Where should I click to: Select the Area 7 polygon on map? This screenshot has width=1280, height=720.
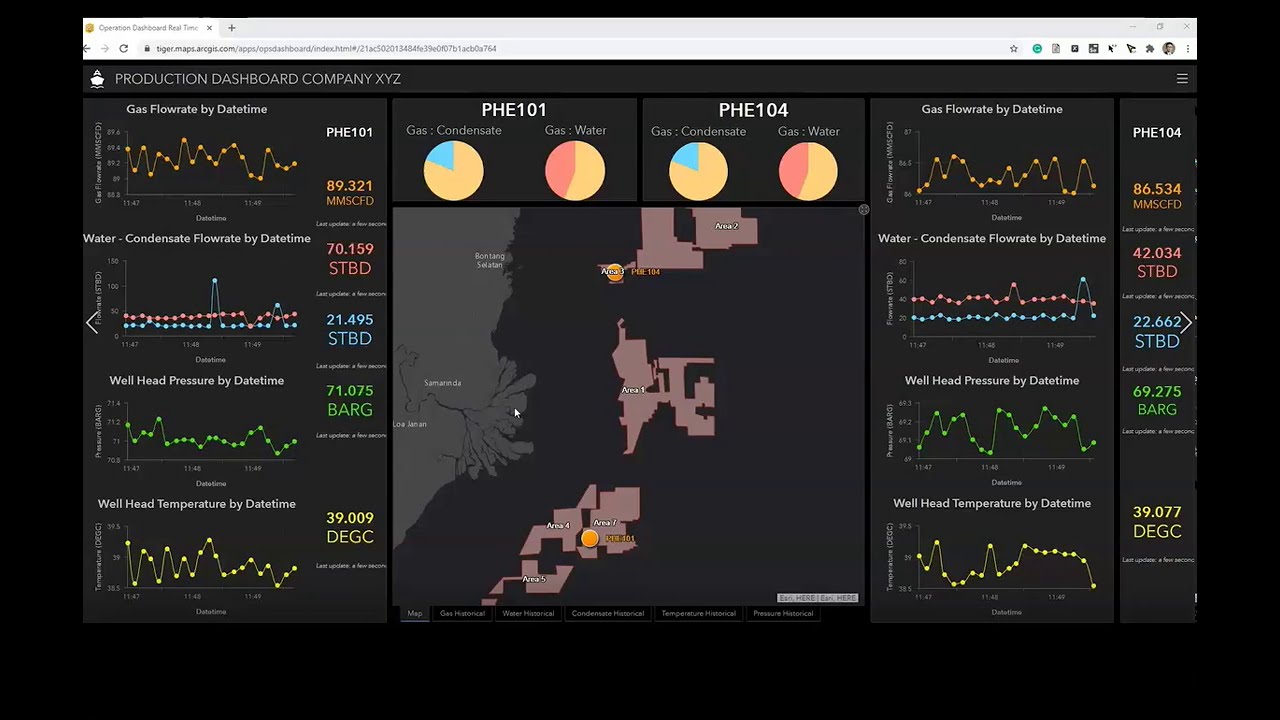[x=604, y=523]
